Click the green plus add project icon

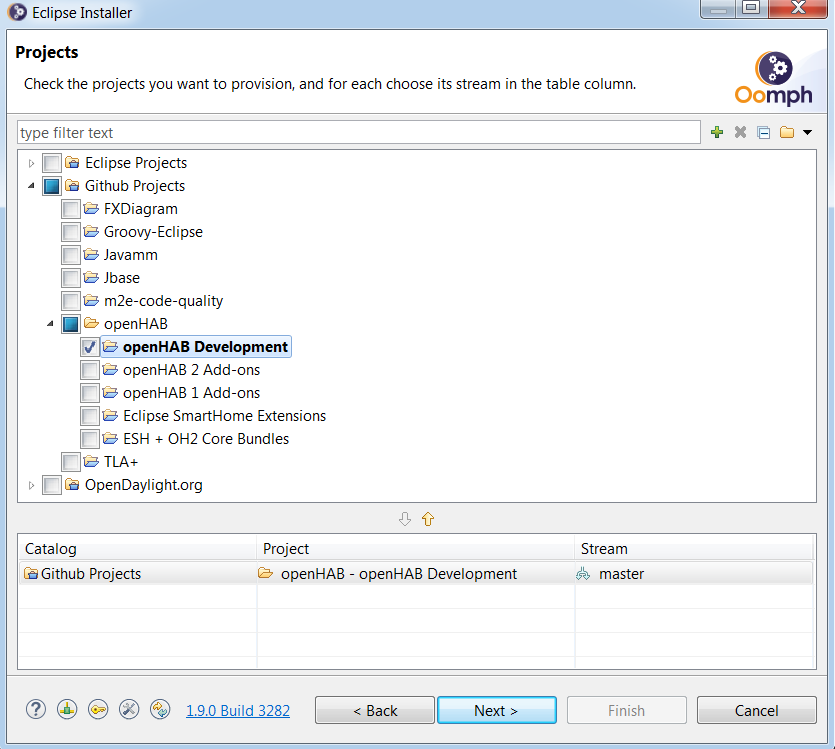pos(717,132)
